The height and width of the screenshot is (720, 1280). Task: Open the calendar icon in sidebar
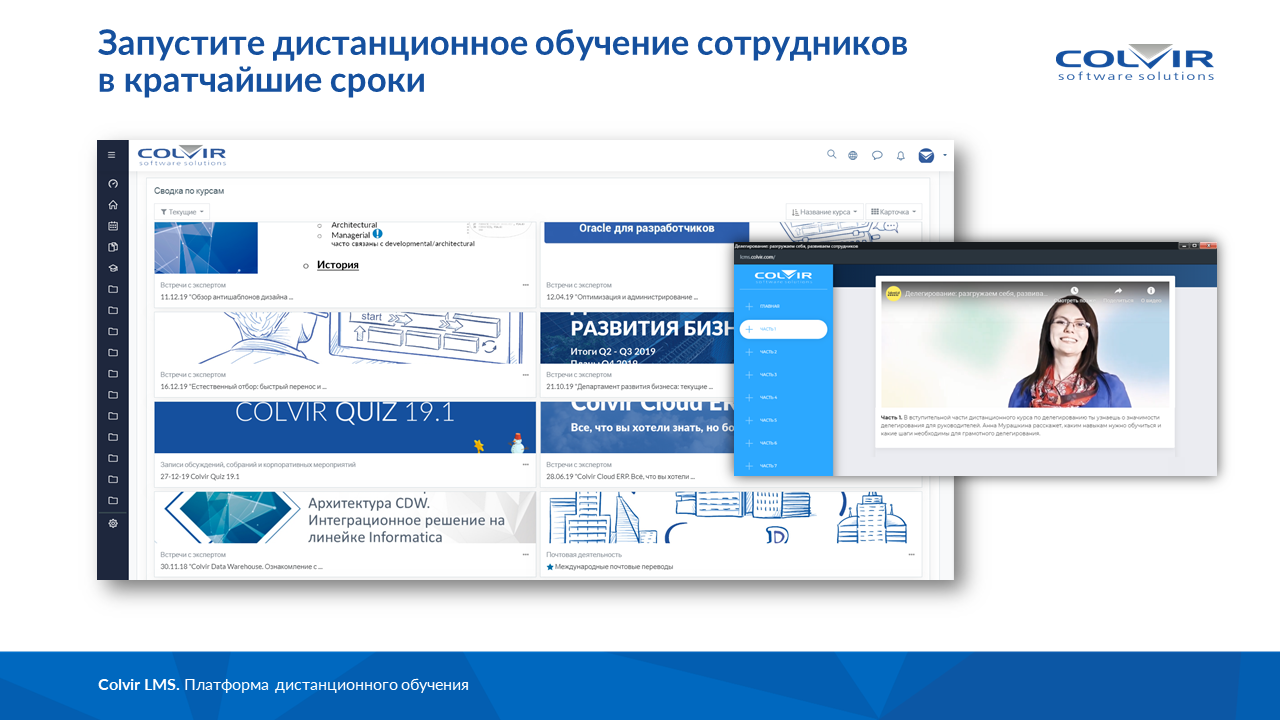click(113, 225)
